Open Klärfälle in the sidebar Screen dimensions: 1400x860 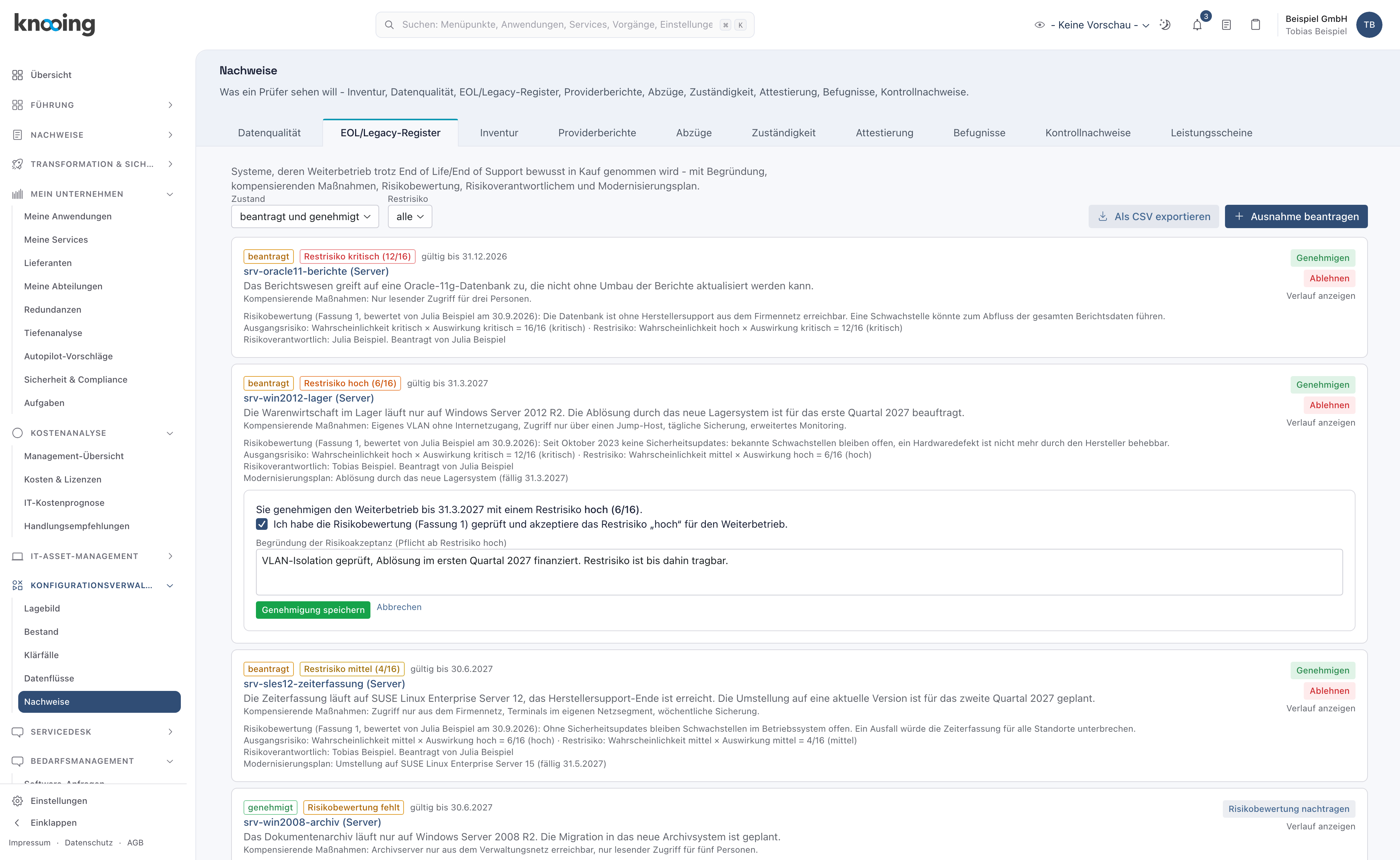pos(41,655)
